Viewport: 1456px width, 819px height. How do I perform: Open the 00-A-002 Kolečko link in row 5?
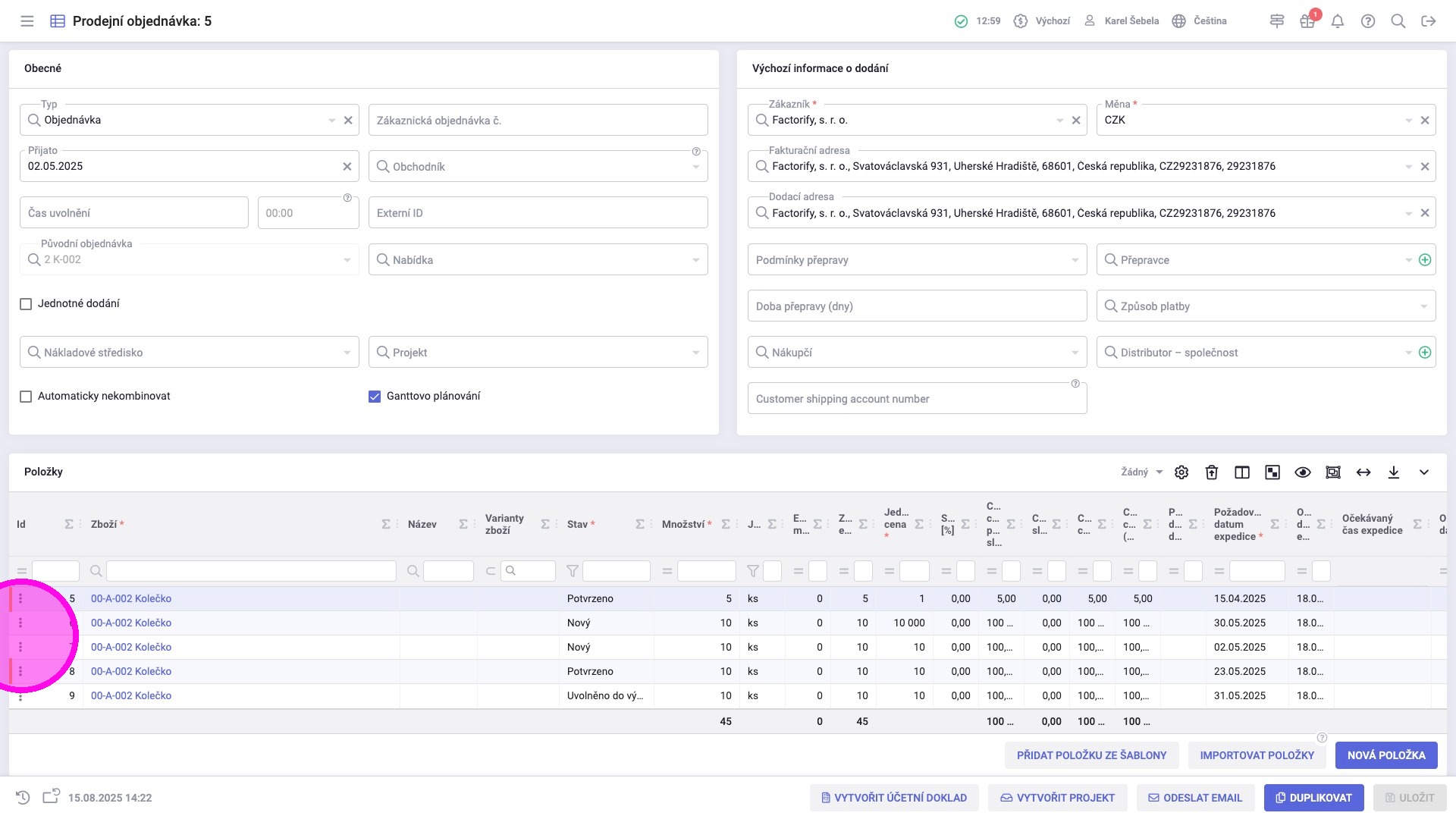coord(131,599)
